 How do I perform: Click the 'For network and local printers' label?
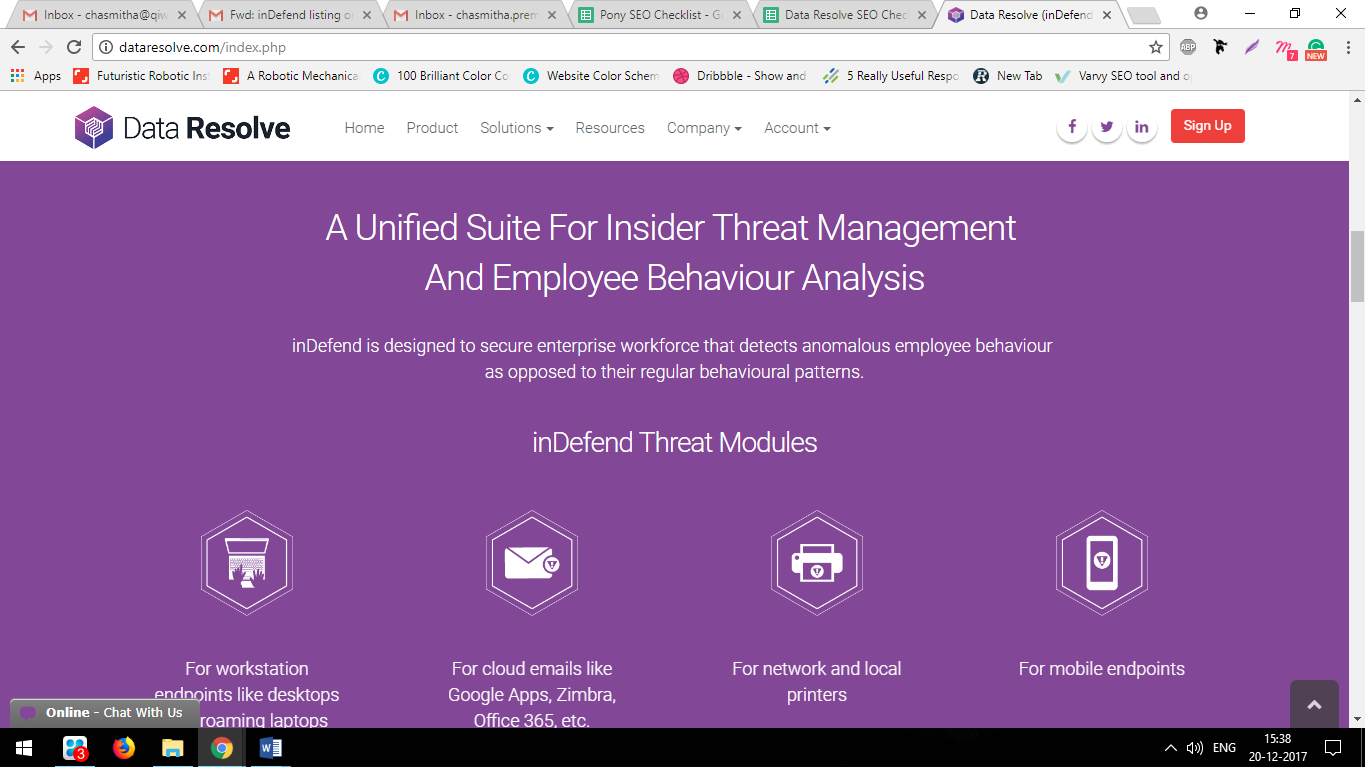817,682
